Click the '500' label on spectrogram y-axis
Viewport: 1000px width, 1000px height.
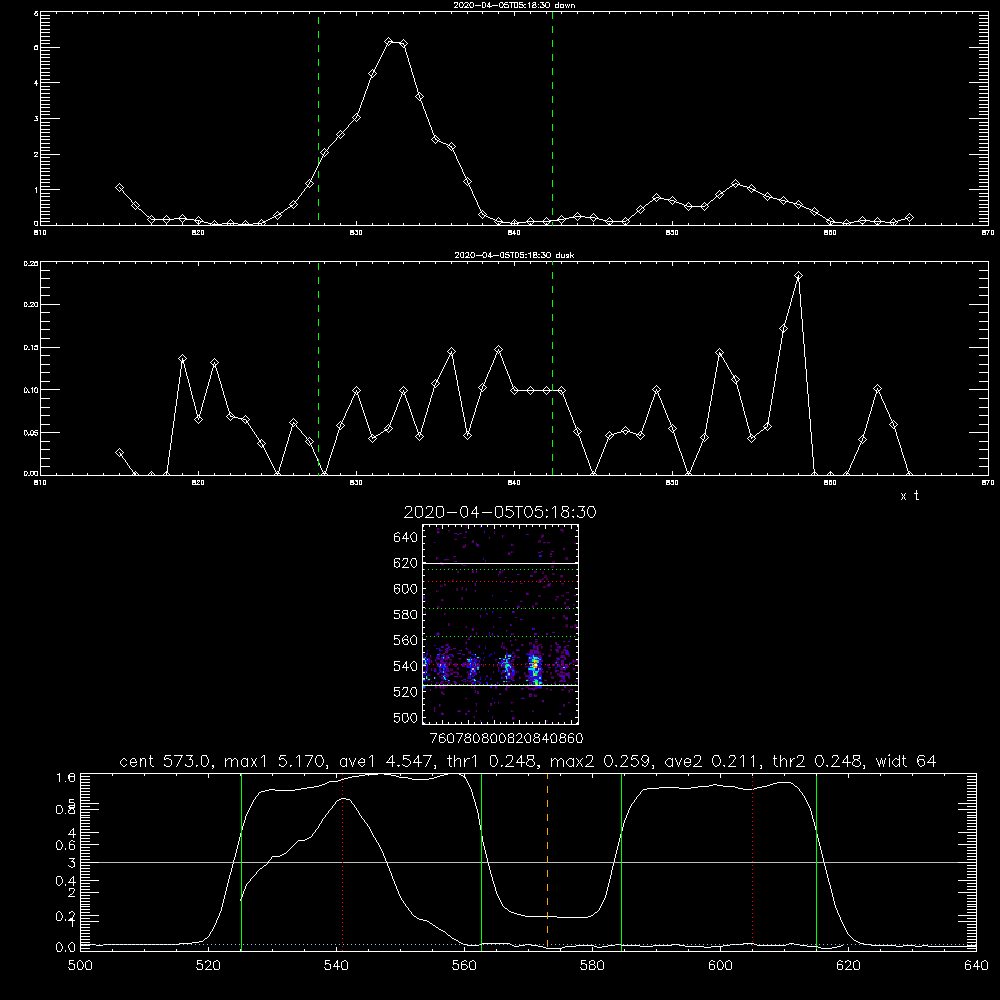point(405,717)
